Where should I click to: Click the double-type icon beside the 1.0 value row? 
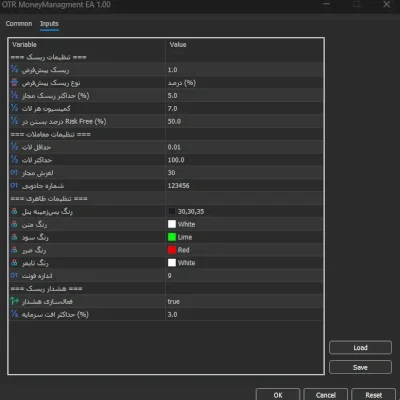click(14, 69)
